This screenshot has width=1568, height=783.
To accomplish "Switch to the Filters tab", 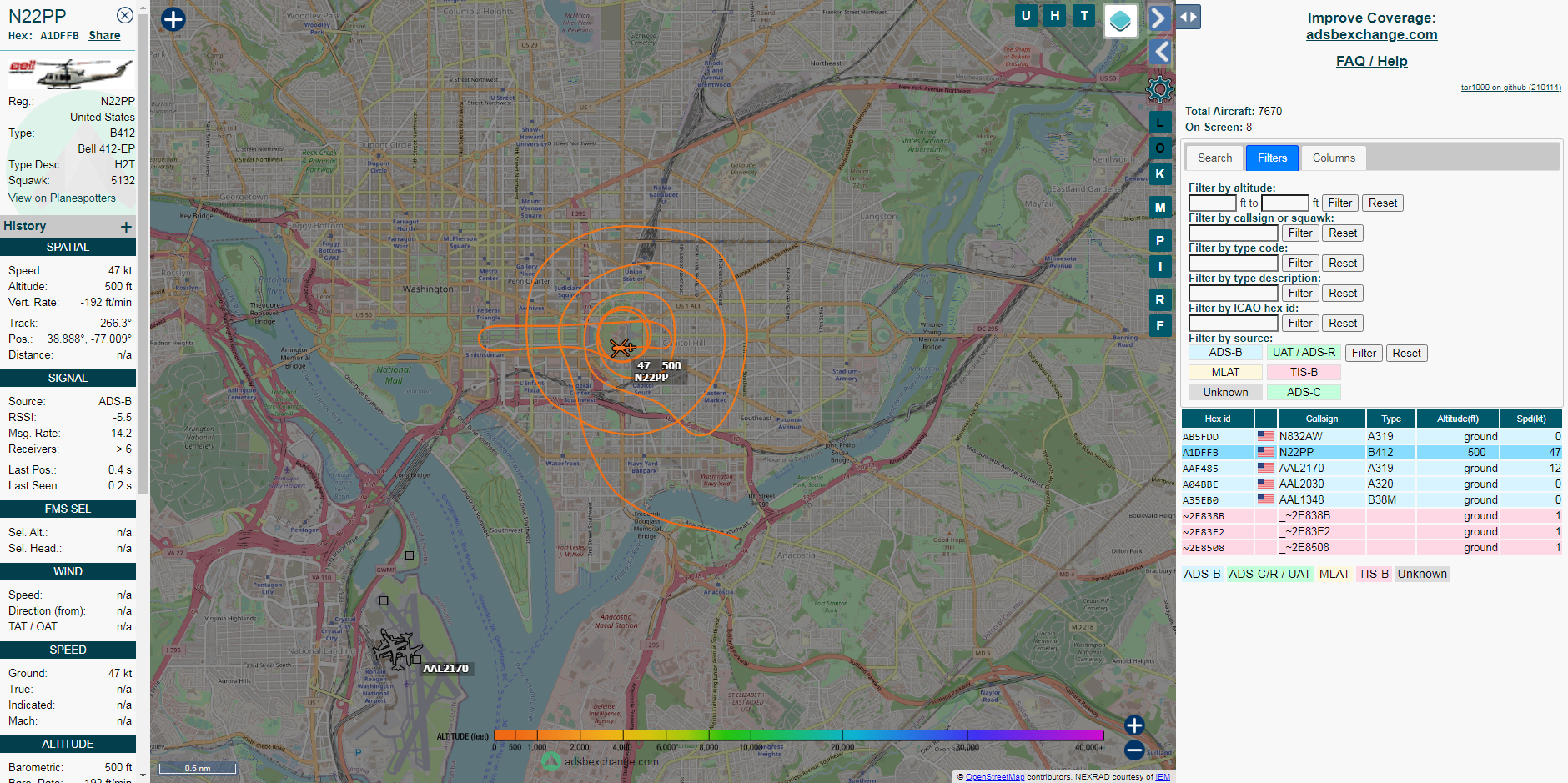I will (x=1272, y=158).
